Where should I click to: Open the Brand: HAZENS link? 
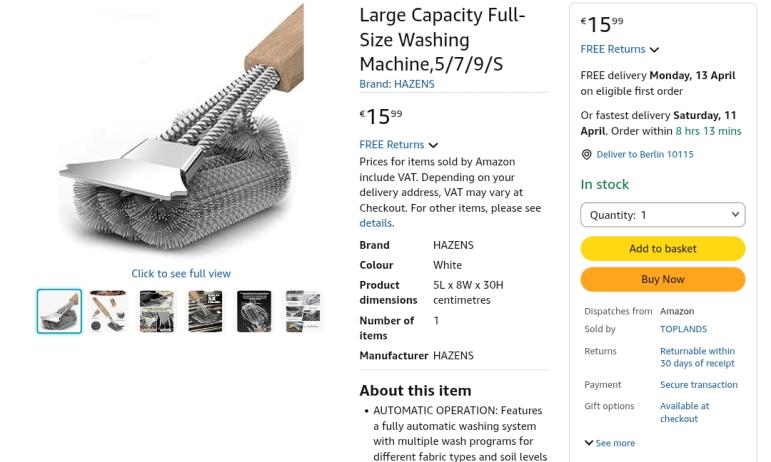tap(396, 84)
